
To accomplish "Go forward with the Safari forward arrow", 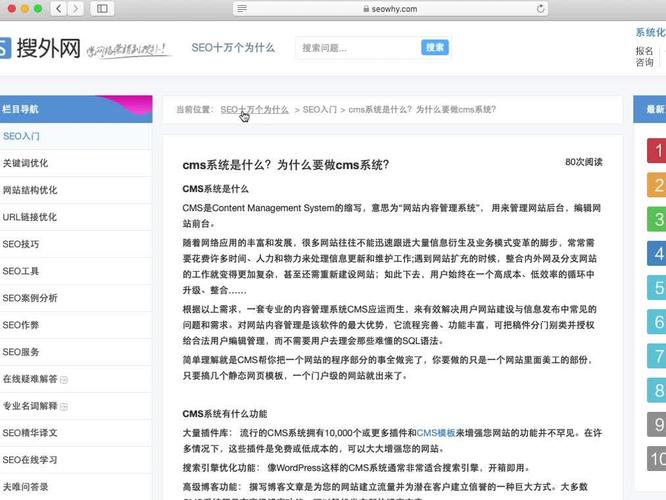I will coord(75,8).
